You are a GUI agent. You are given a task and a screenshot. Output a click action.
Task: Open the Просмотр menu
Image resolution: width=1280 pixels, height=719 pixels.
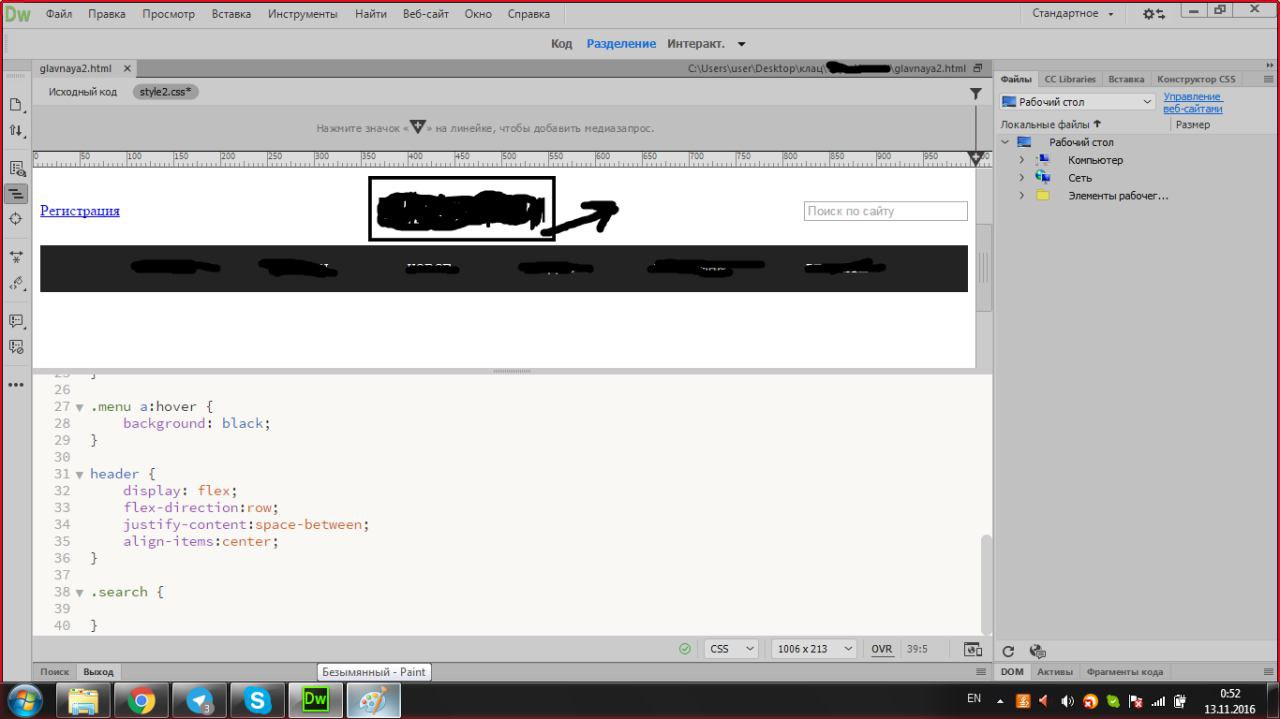[168, 14]
